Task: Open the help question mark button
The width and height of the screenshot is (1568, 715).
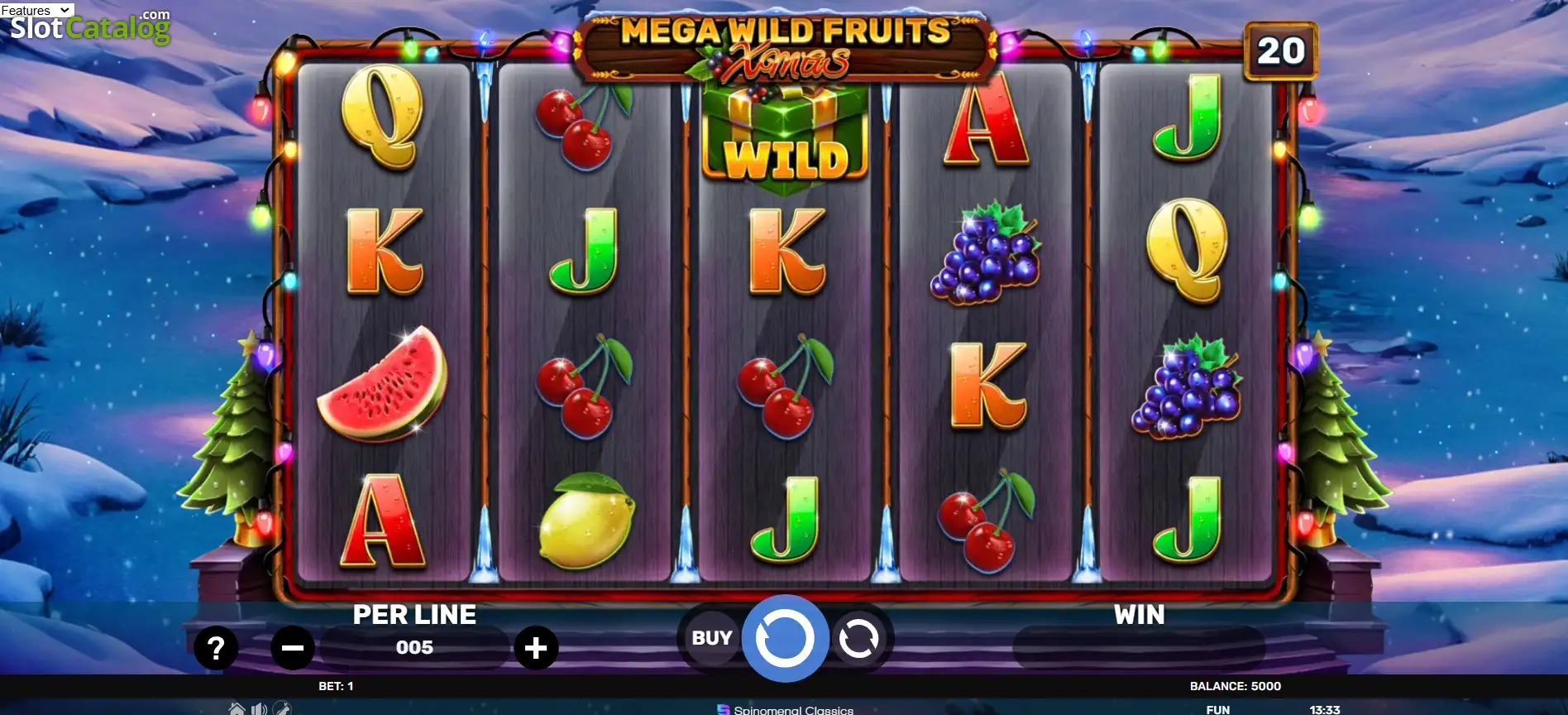Action: (216, 648)
